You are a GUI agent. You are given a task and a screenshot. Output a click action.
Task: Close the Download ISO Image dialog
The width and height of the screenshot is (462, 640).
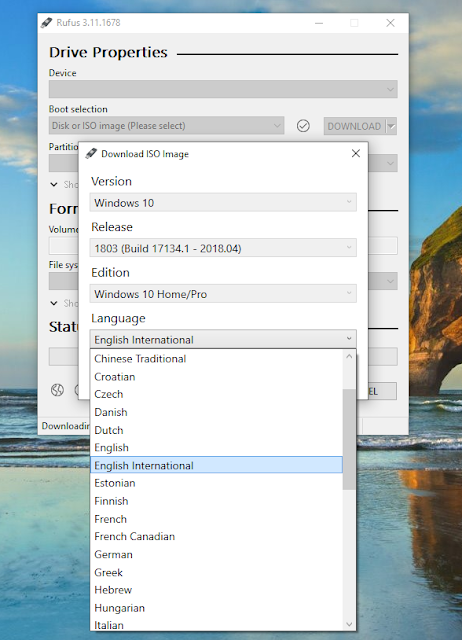(356, 153)
